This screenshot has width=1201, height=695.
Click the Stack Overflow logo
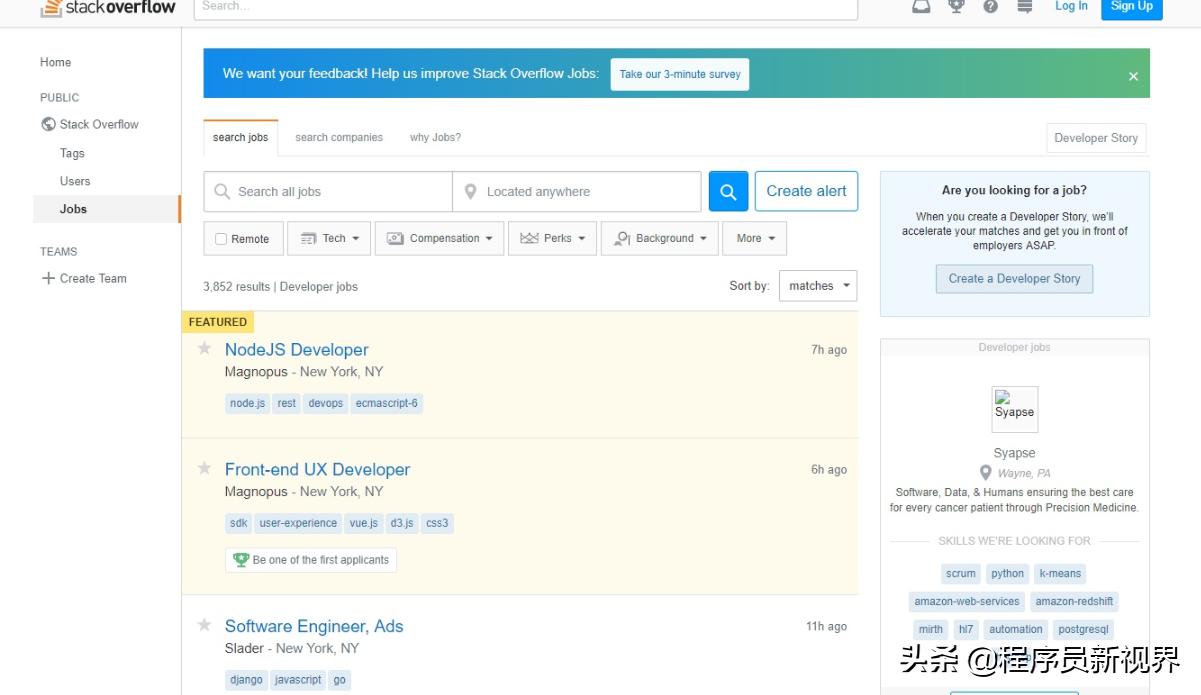tap(108, 8)
